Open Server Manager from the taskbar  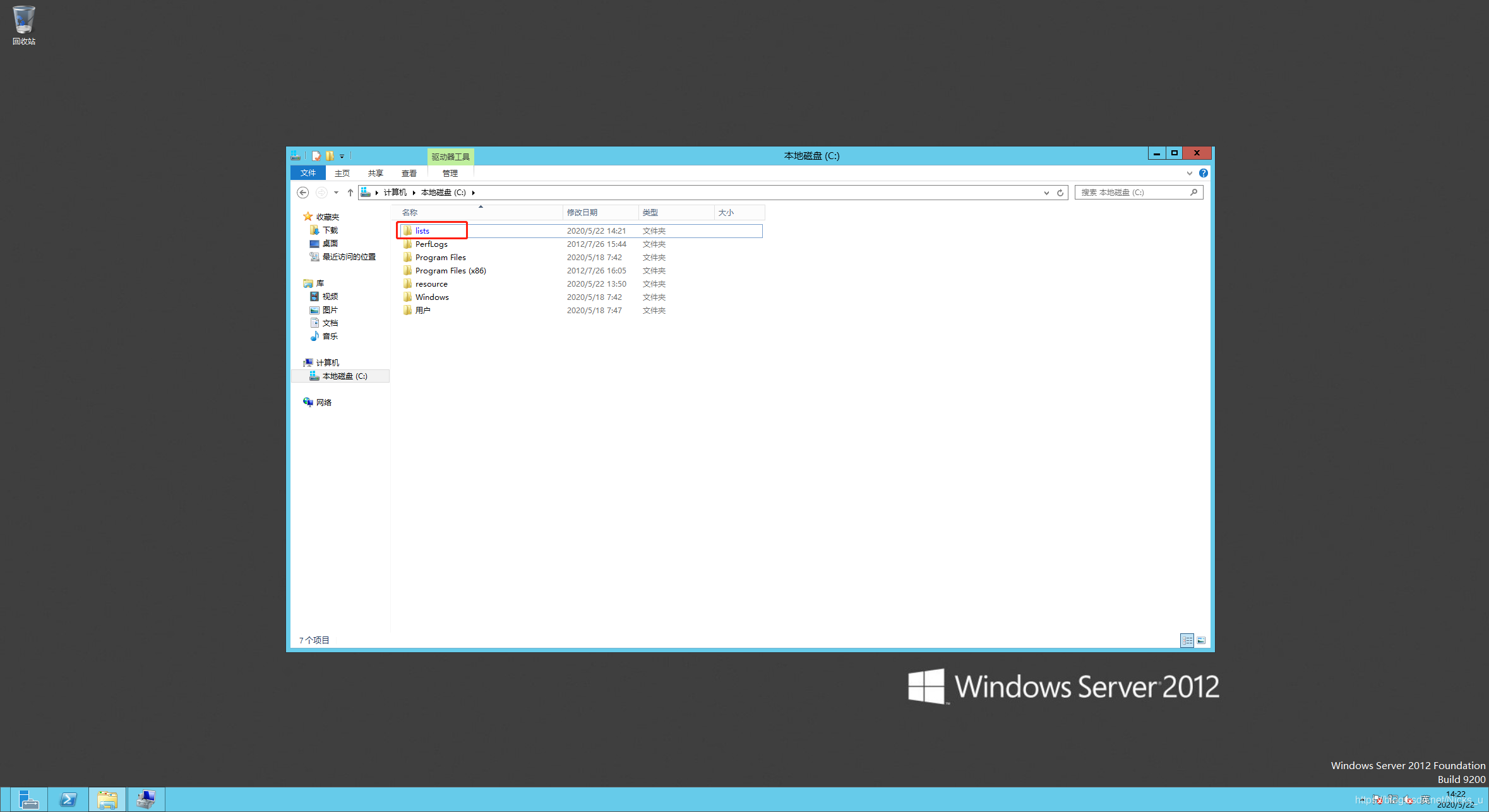(28, 799)
